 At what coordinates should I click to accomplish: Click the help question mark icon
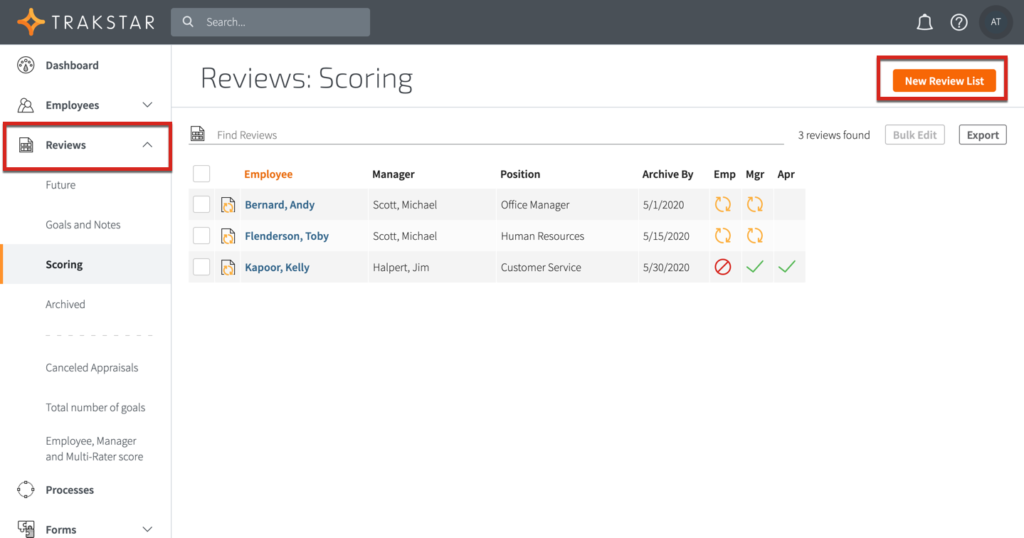[x=959, y=22]
